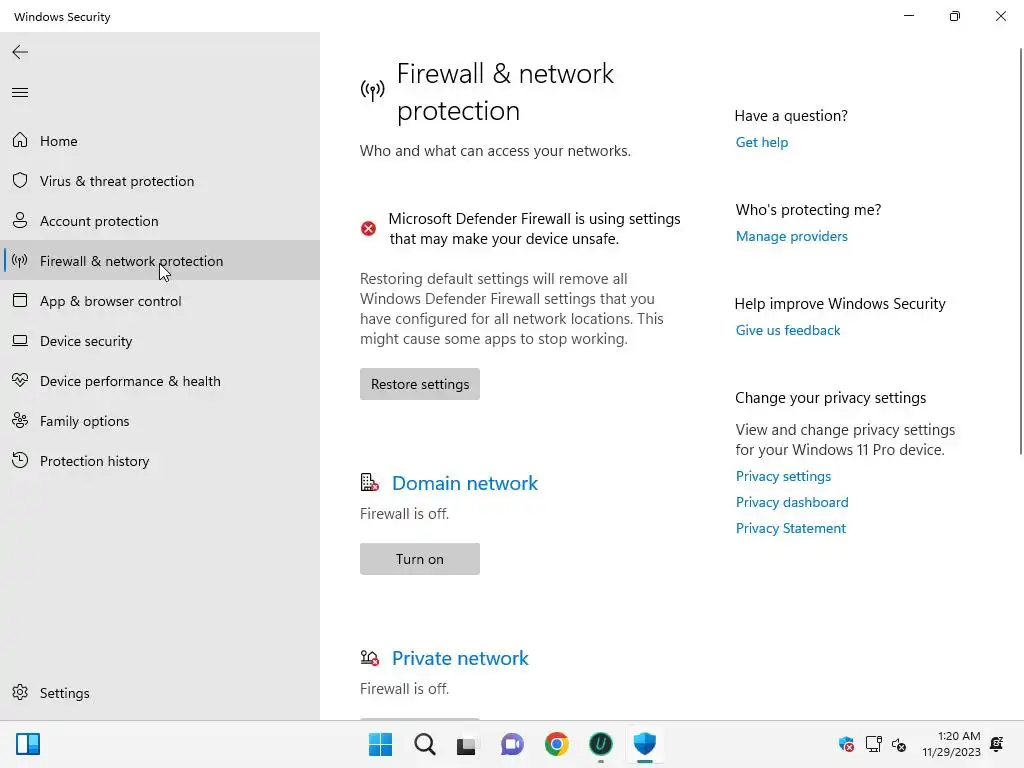Open the Home section

click(58, 141)
